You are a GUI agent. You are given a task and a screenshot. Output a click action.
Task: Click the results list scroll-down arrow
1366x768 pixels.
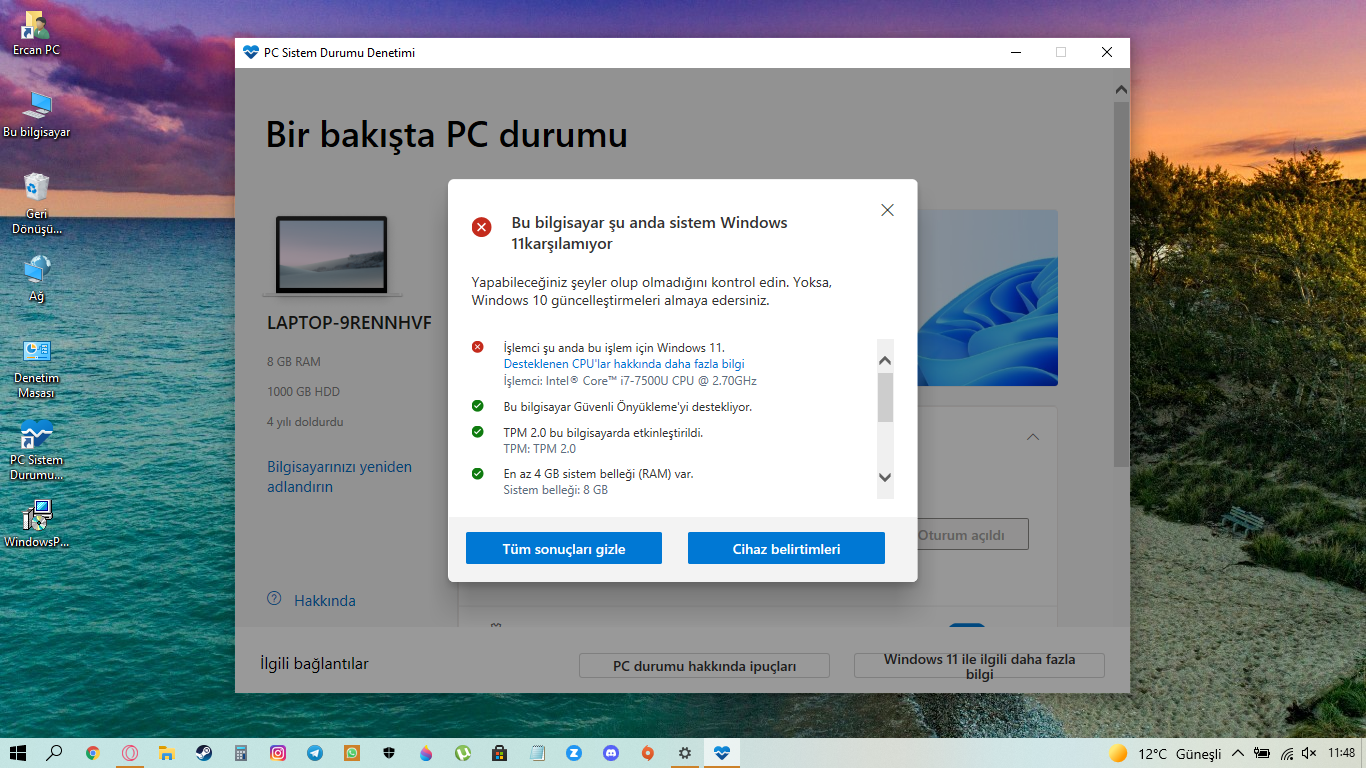pyautogui.click(x=885, y=478)
